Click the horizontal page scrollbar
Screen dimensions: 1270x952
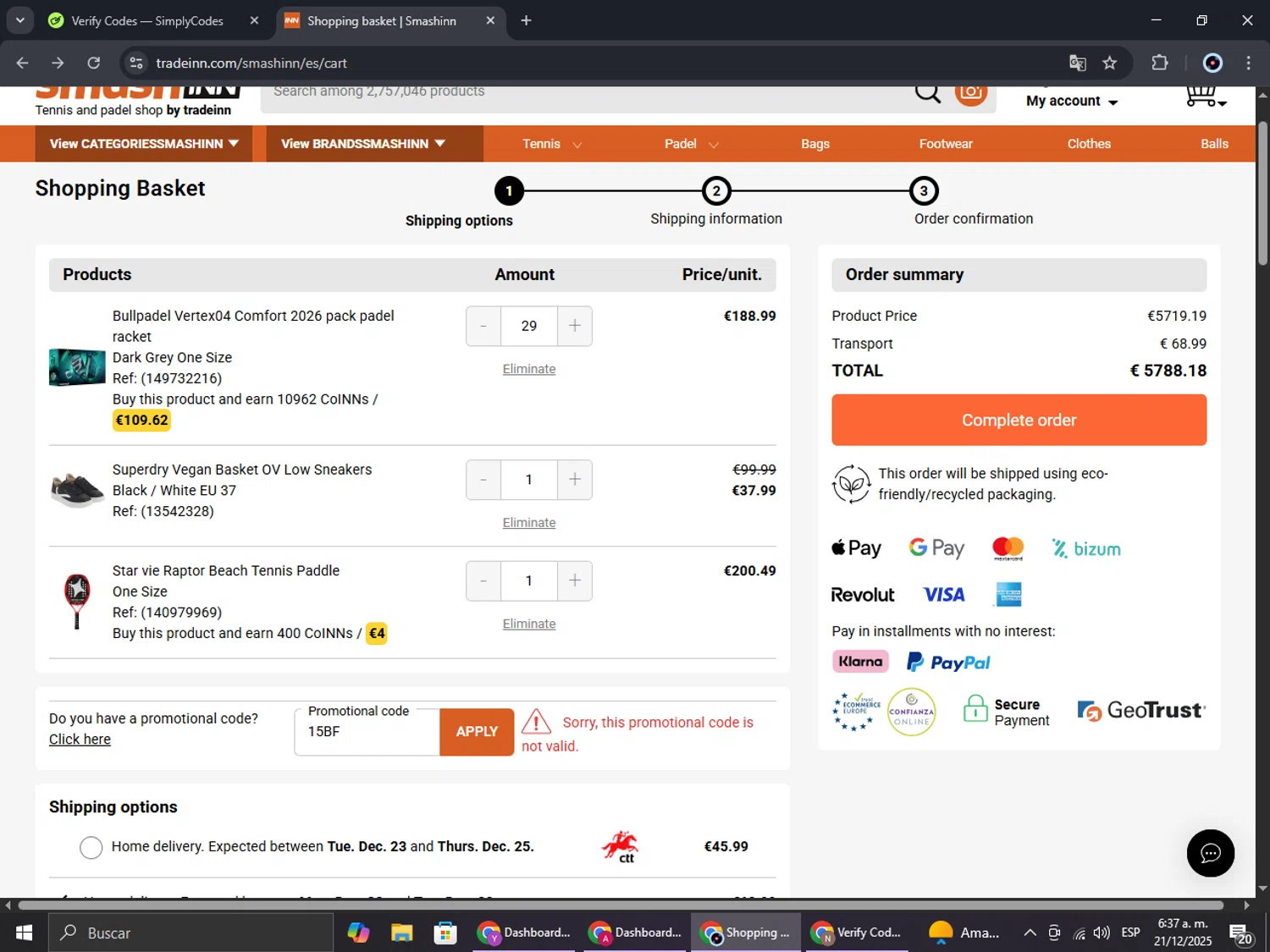click(x=621, y=905)
